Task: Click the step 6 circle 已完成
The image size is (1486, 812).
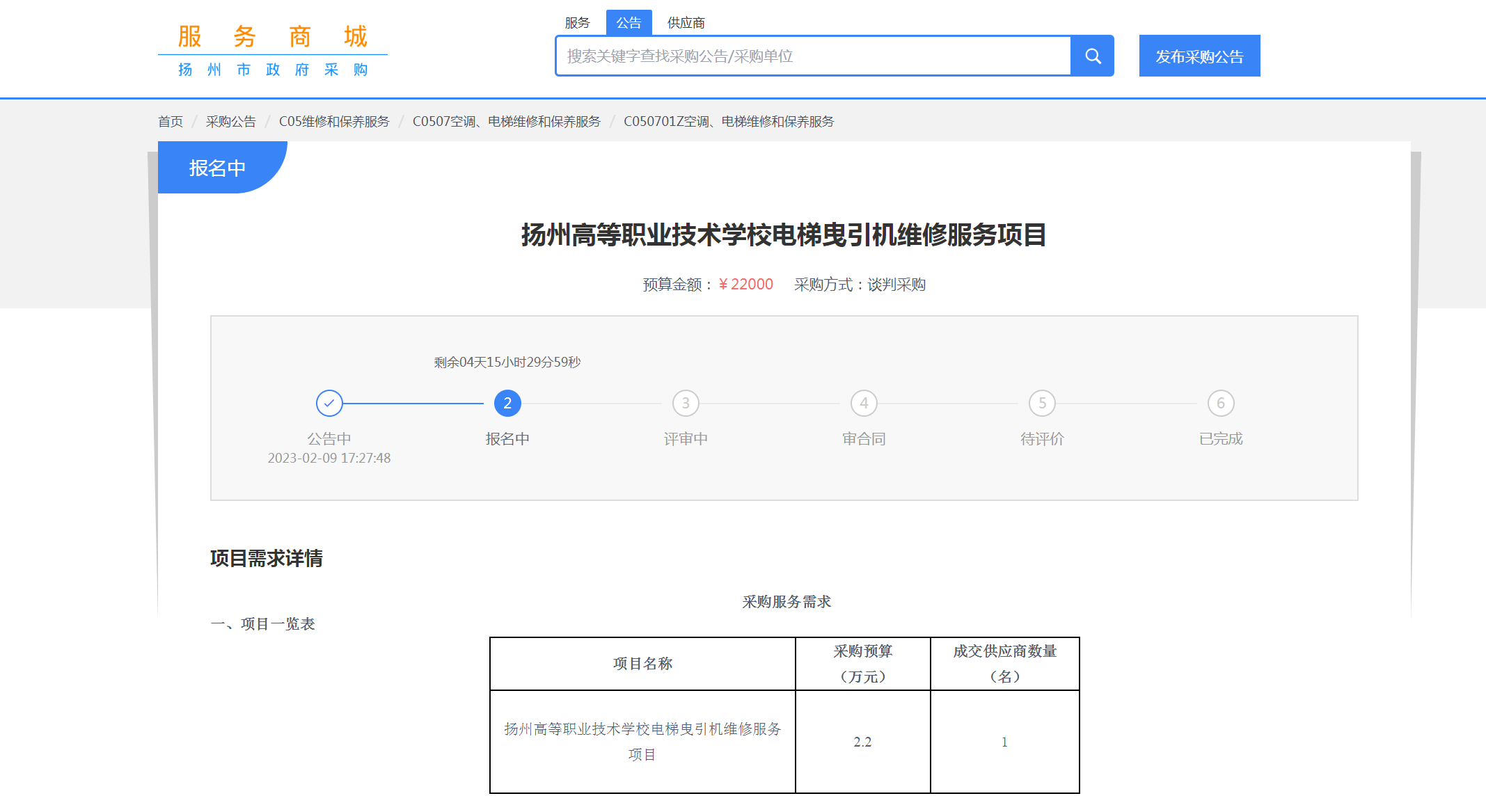Action: tap(1220, 403)
